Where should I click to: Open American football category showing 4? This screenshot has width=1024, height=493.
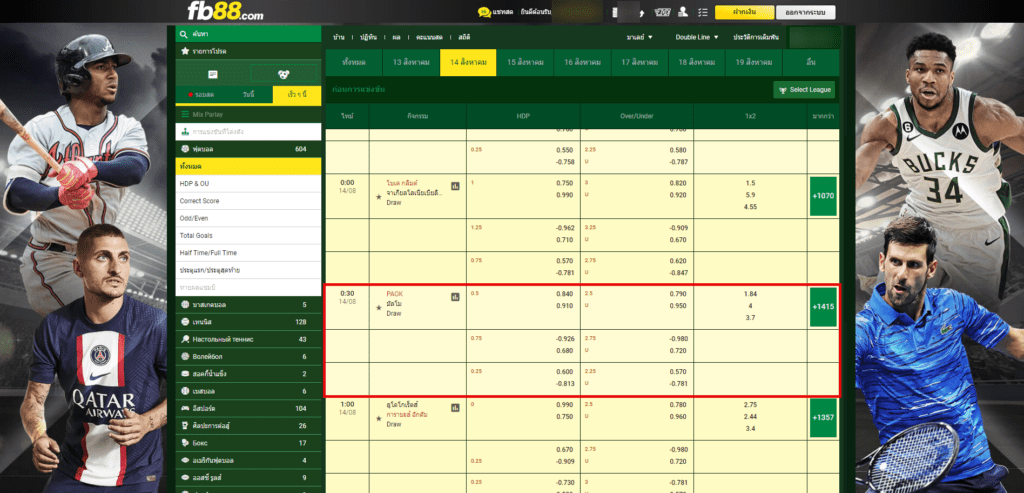coord(248,460)
